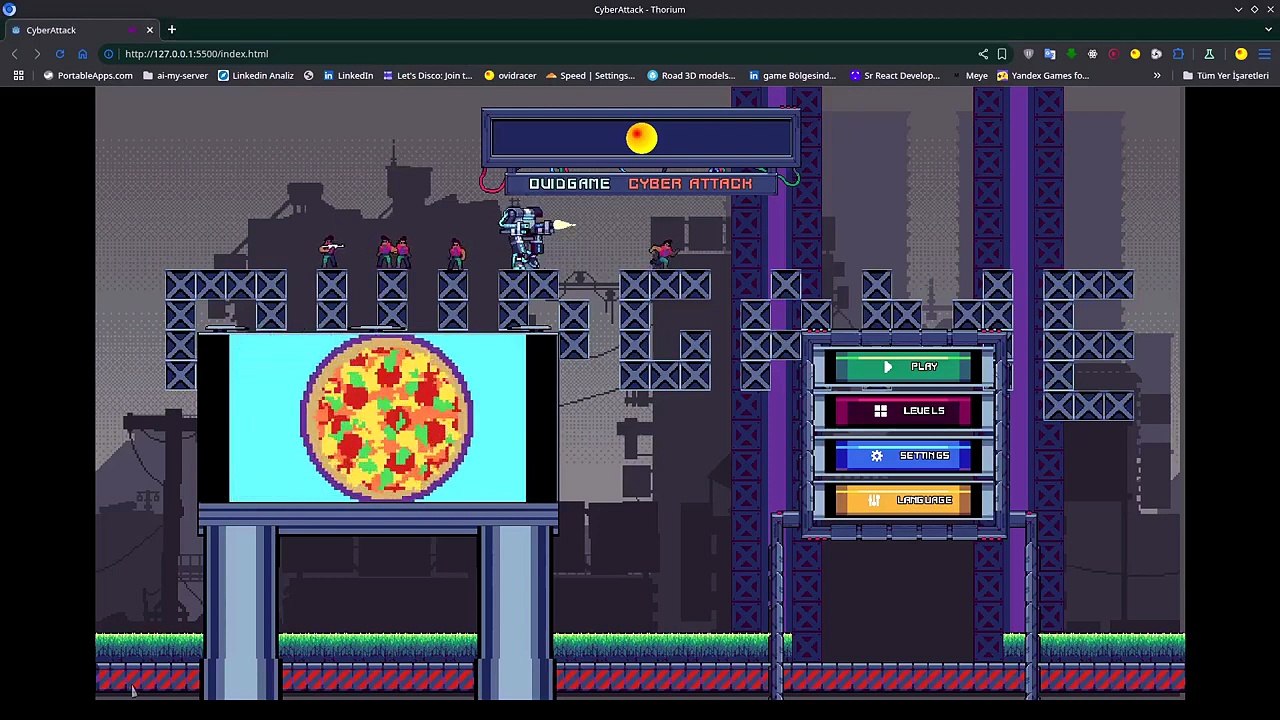Click the QUIDGAME logo text

pos(569,184)
